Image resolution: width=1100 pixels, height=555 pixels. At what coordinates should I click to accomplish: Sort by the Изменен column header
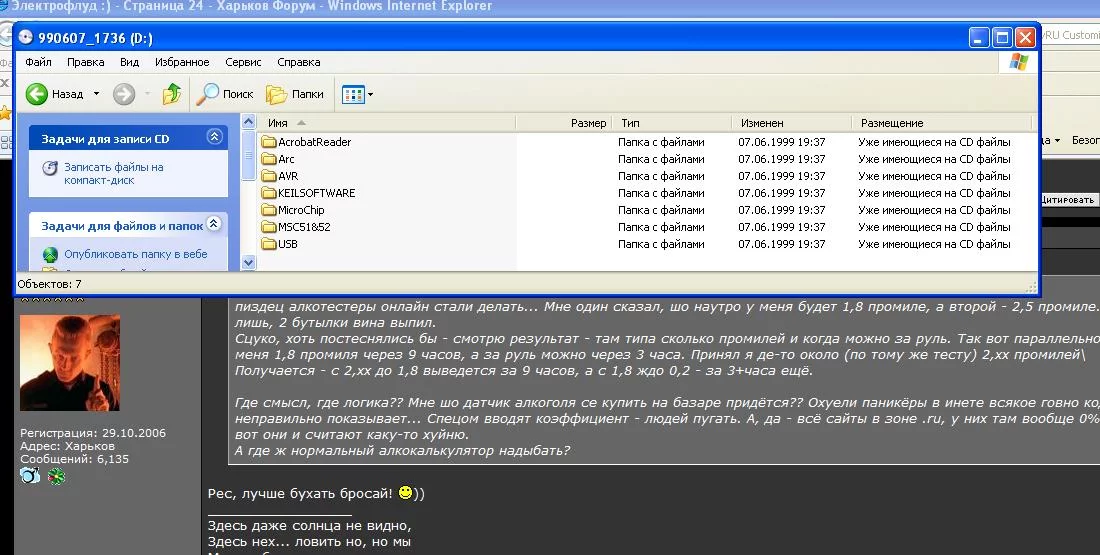click(762, 123)
